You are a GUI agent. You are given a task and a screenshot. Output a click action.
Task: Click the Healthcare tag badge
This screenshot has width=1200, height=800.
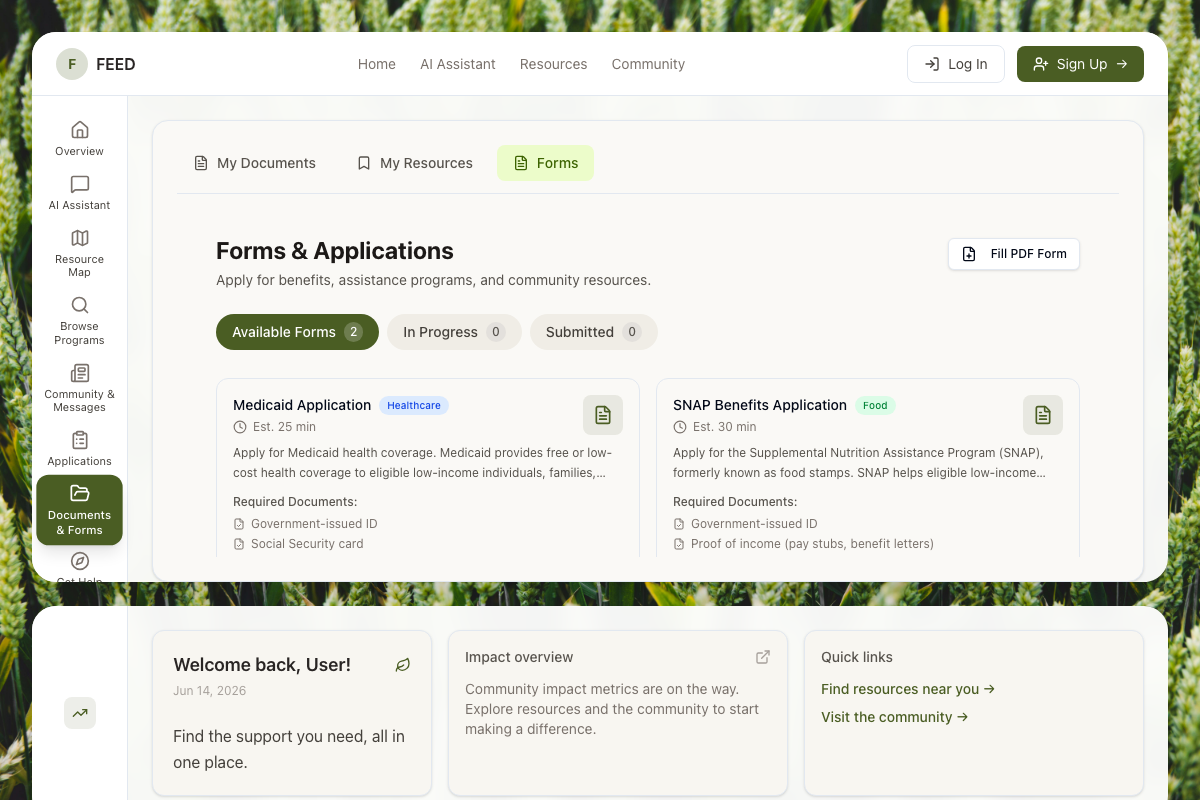[x=414, y=405]
